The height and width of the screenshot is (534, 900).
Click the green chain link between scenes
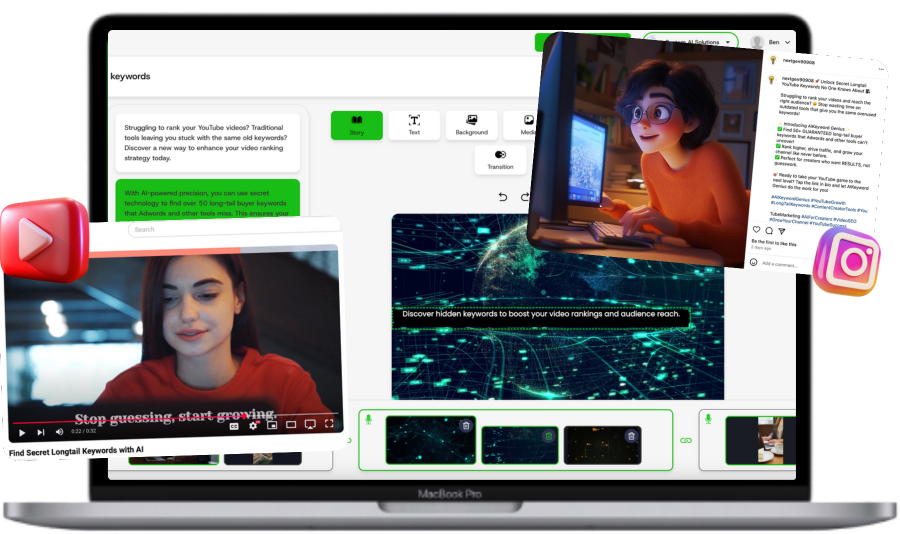tap(686, 440)
